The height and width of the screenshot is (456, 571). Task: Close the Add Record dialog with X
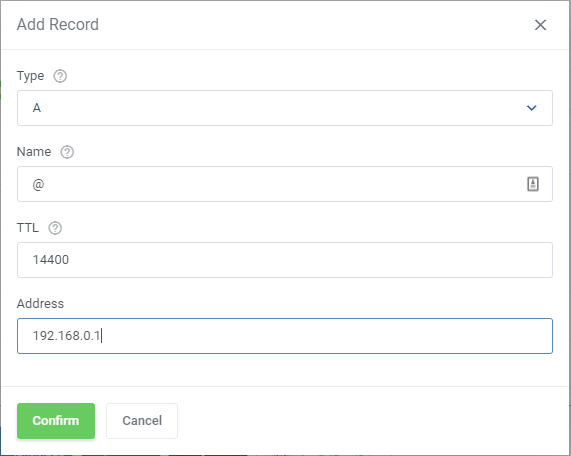click(540, 25)
